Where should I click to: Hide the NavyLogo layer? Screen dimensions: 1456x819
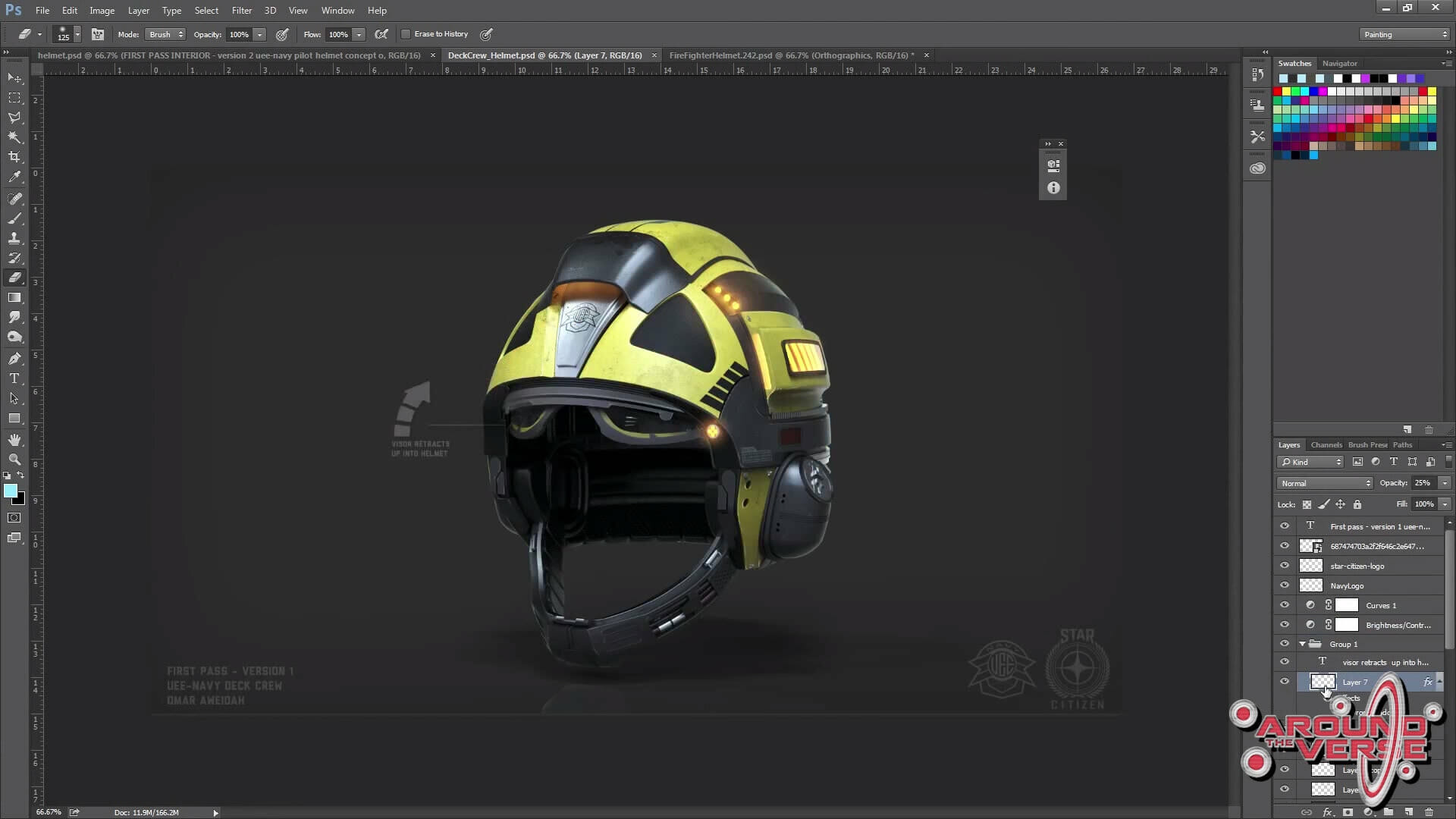coord(1284,585)
